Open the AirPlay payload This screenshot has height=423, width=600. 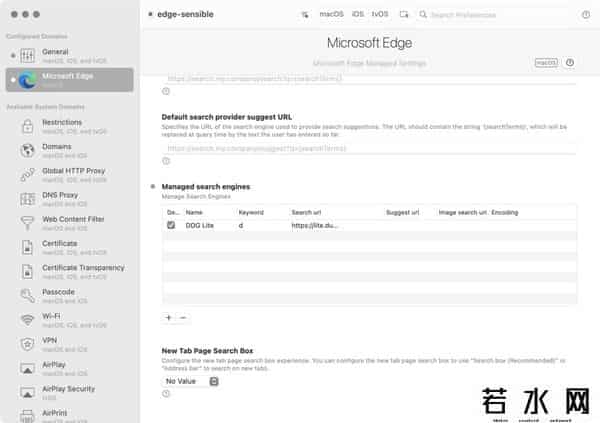pos(70,369)
